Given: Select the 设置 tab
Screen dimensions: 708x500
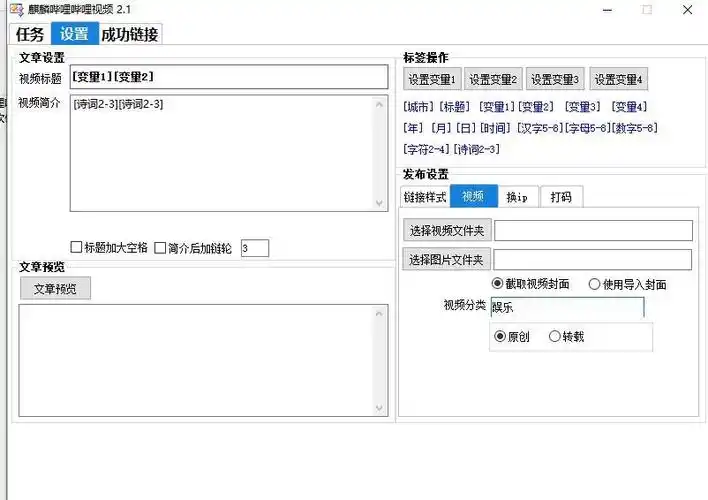Looking at the screenshot, I should (75, 33).
